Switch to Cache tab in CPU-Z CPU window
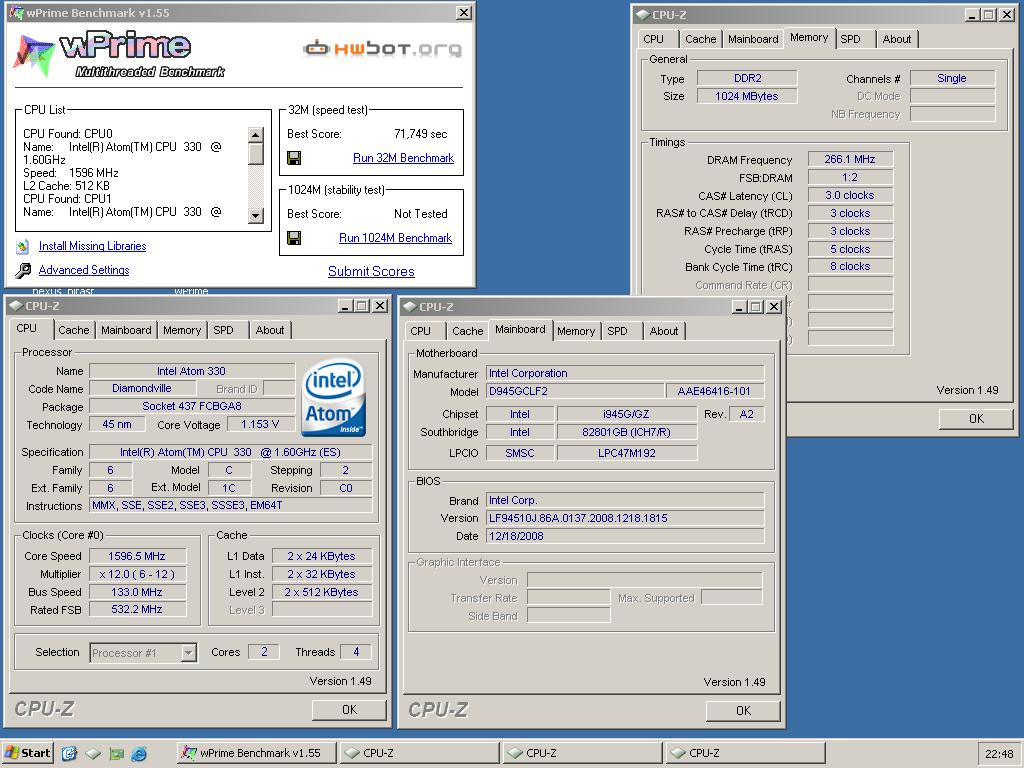This screenshot has width=1024, height=768. pos(73,330)
